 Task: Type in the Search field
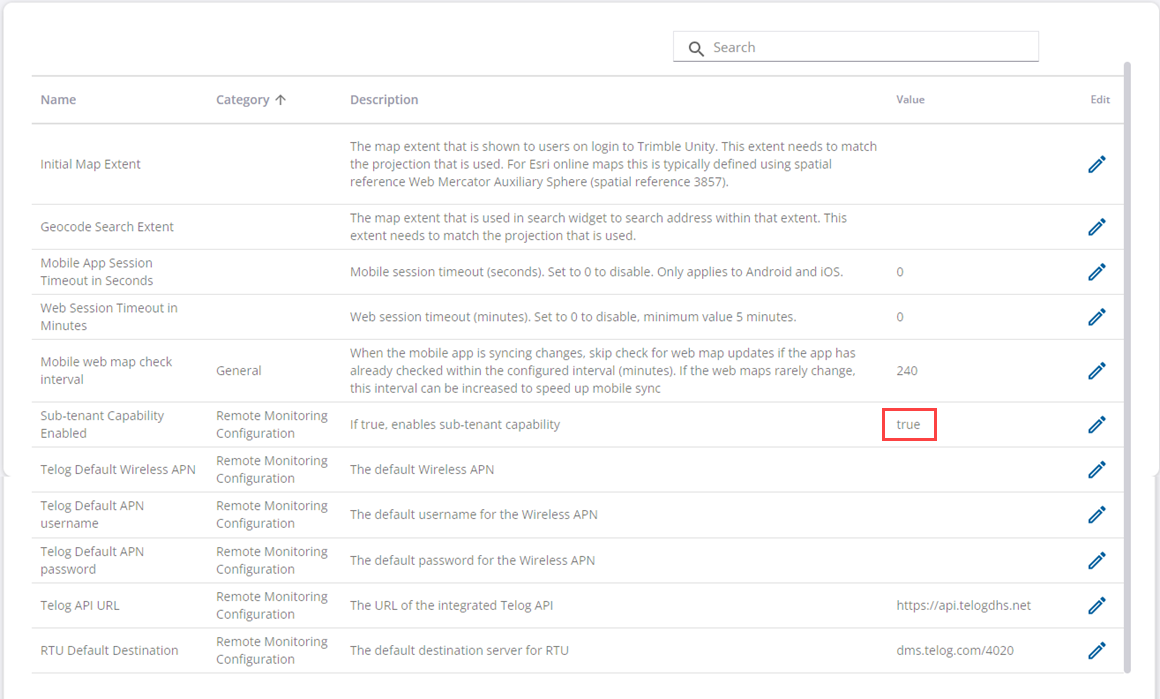[870, 48]
